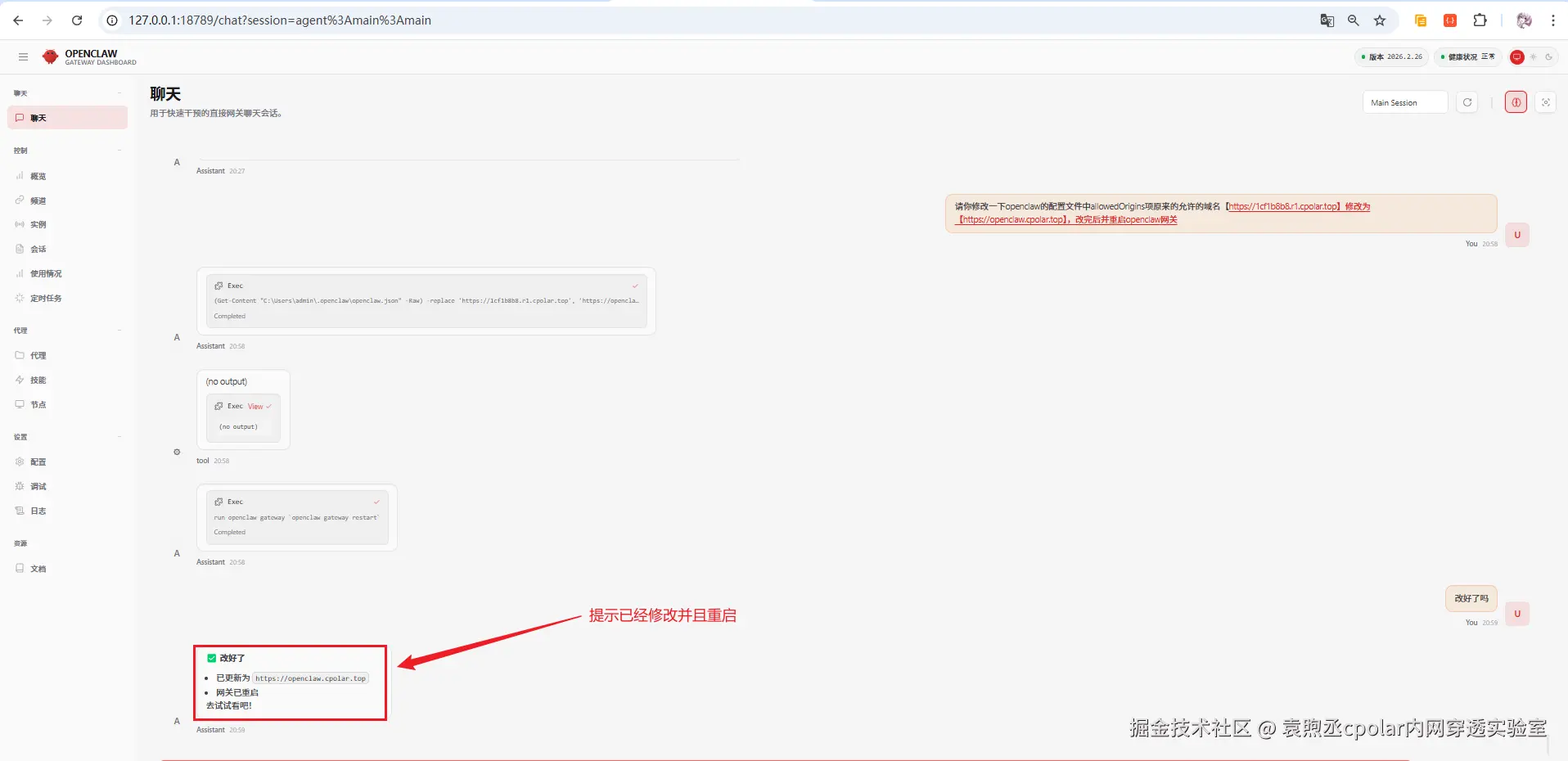Click the 聊天 page heading
Image resolution: width=1568 pixels, height=761 pixels.
point(165,94)
